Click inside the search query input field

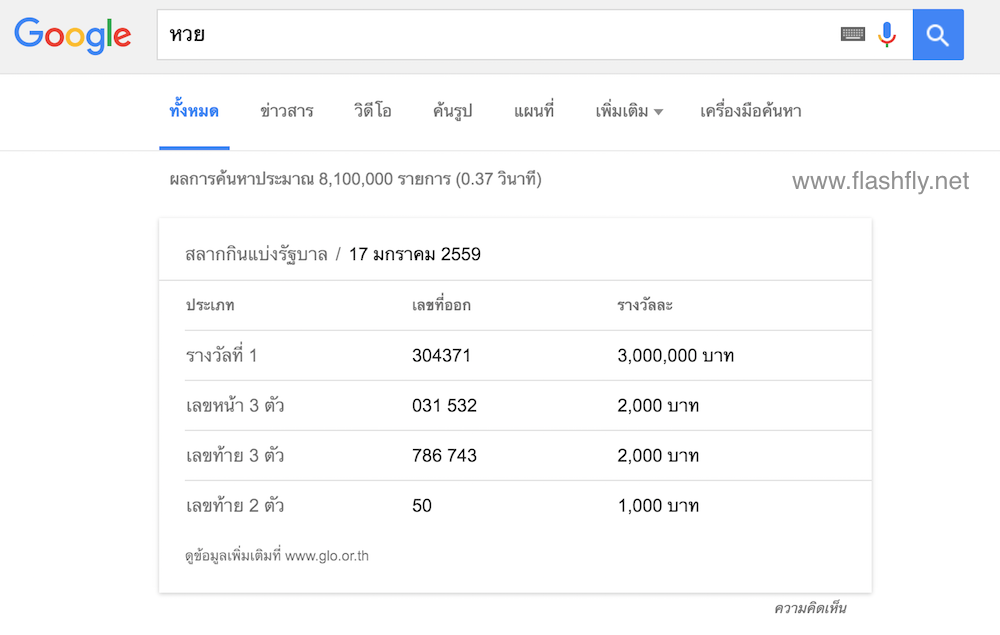click(400, 33)
